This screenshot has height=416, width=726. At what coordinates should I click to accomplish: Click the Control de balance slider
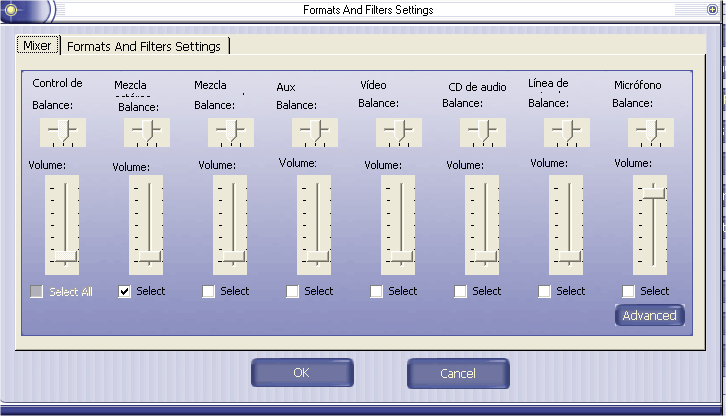click(x=63, y=132)
